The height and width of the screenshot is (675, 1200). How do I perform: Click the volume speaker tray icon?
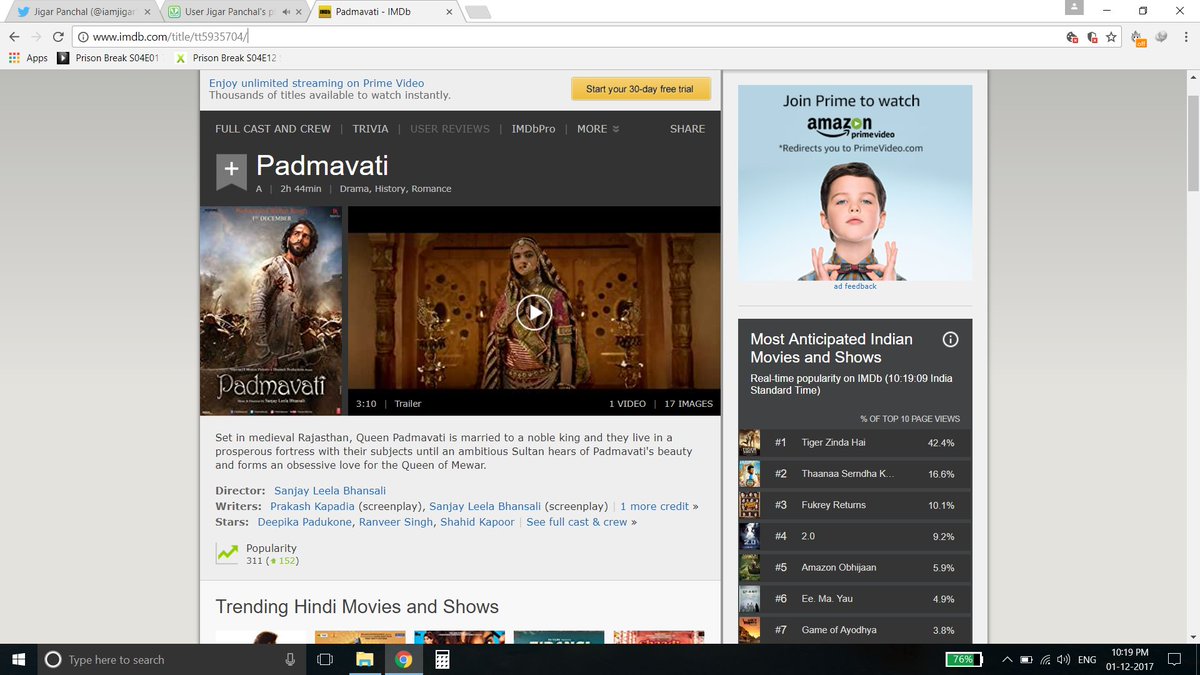tap(1063, 660)
